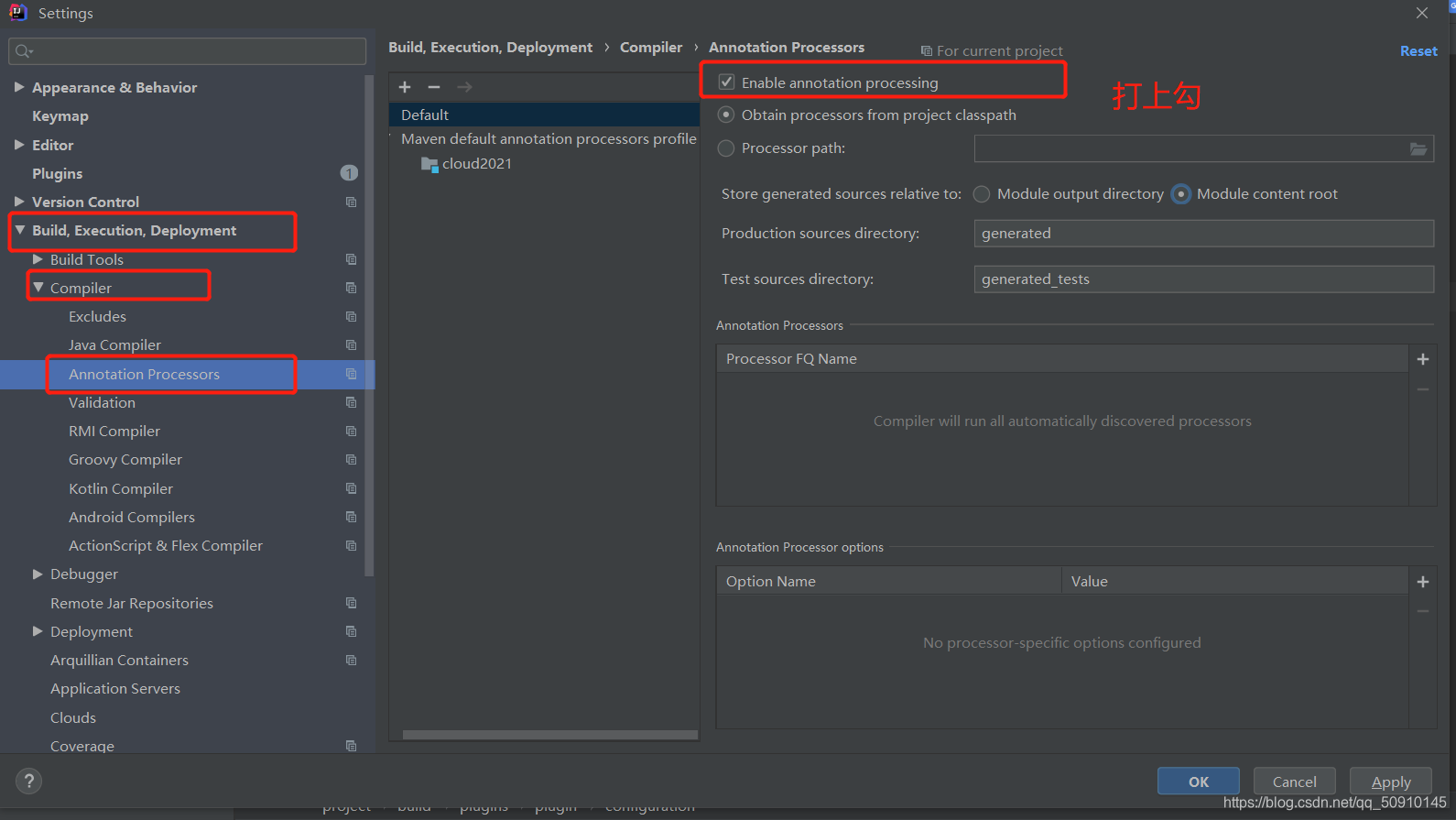Expand the Editor settings section
This screenshot has height=820, width=1456.
click(19, 145)
